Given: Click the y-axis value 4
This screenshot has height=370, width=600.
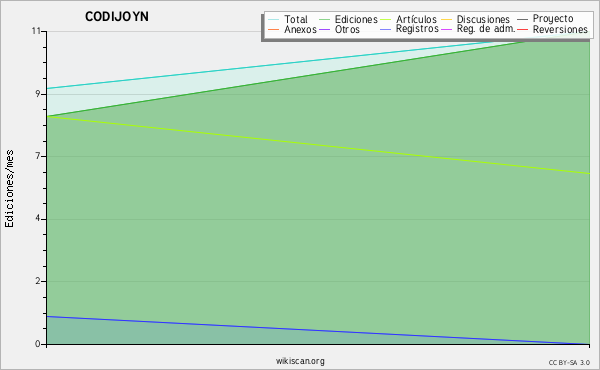Looking at the screenshot, I should [38, 219].
